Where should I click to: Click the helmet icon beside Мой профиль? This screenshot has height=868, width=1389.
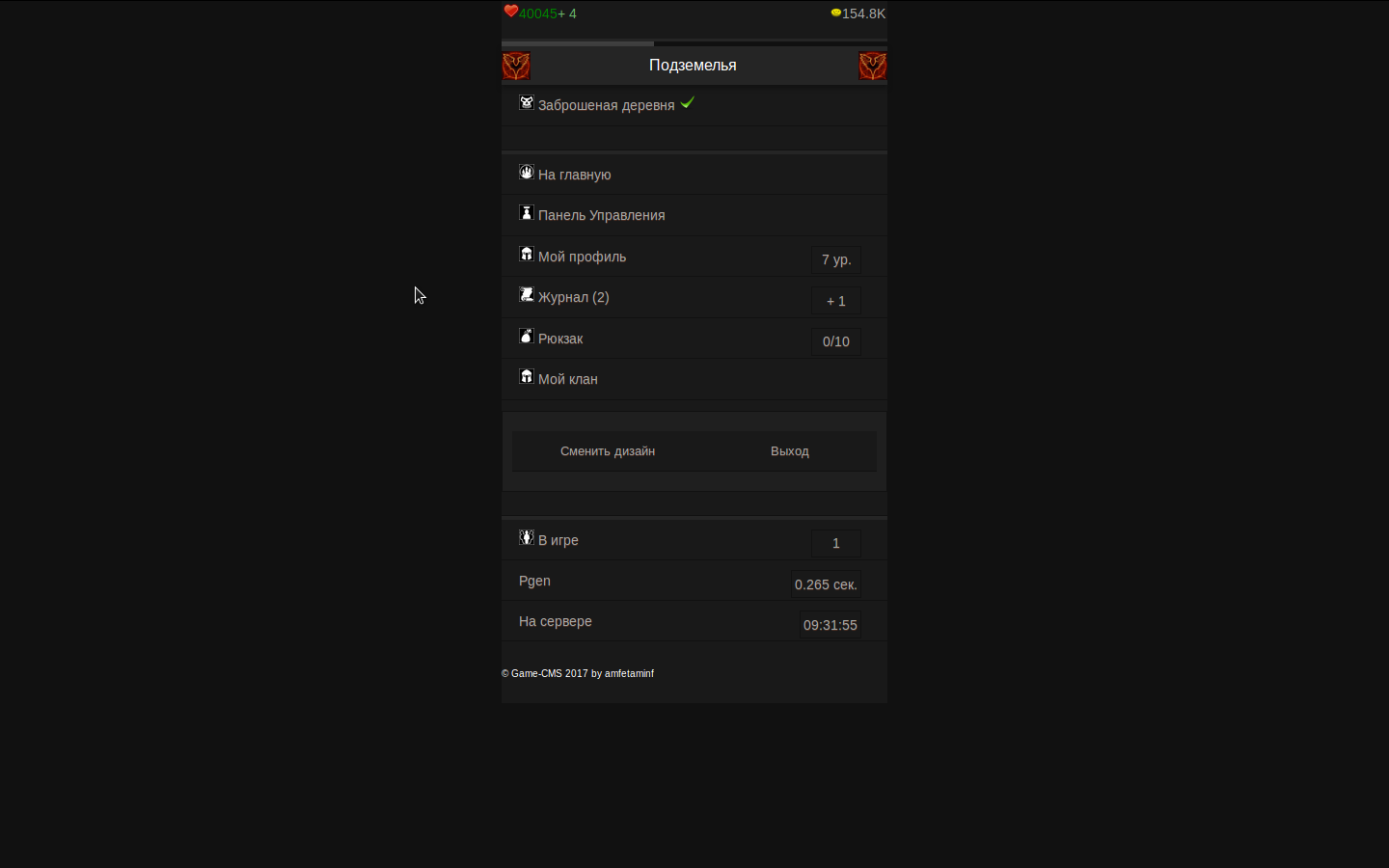coord(527,254)
